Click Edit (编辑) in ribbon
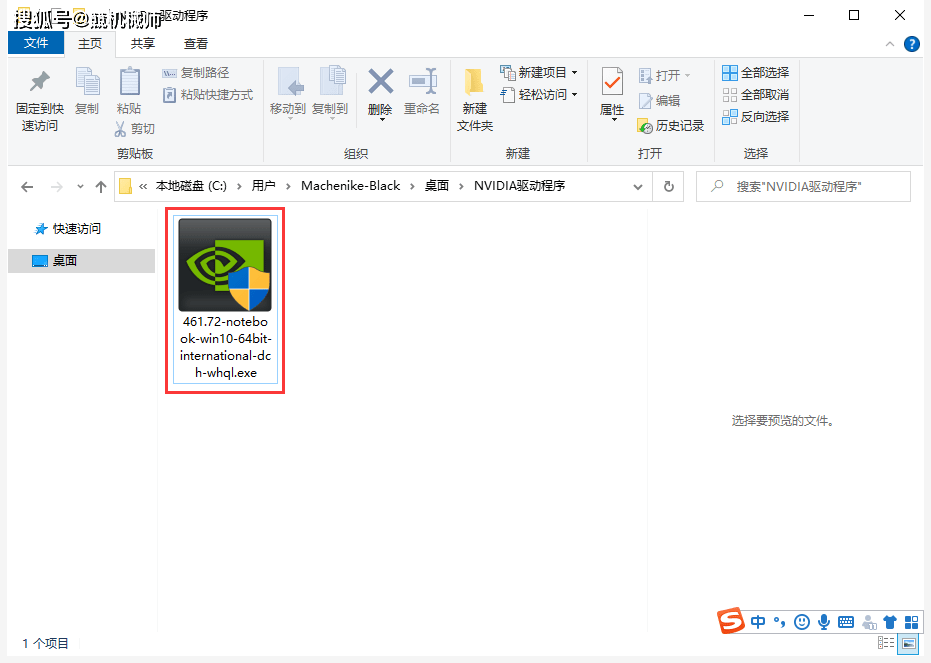Screen dimensions: 931x663 point(659,101)
